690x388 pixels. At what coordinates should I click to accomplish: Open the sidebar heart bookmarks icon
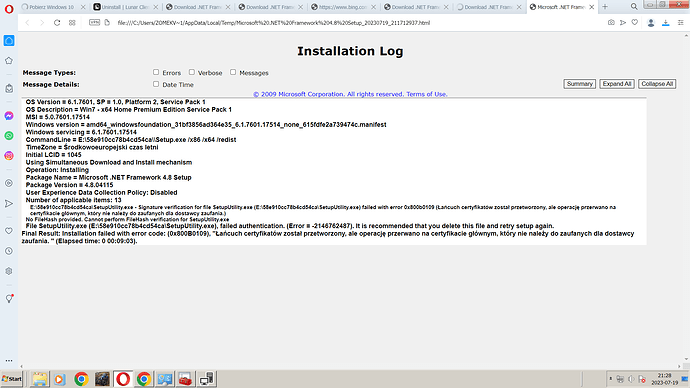coord(9,231)
